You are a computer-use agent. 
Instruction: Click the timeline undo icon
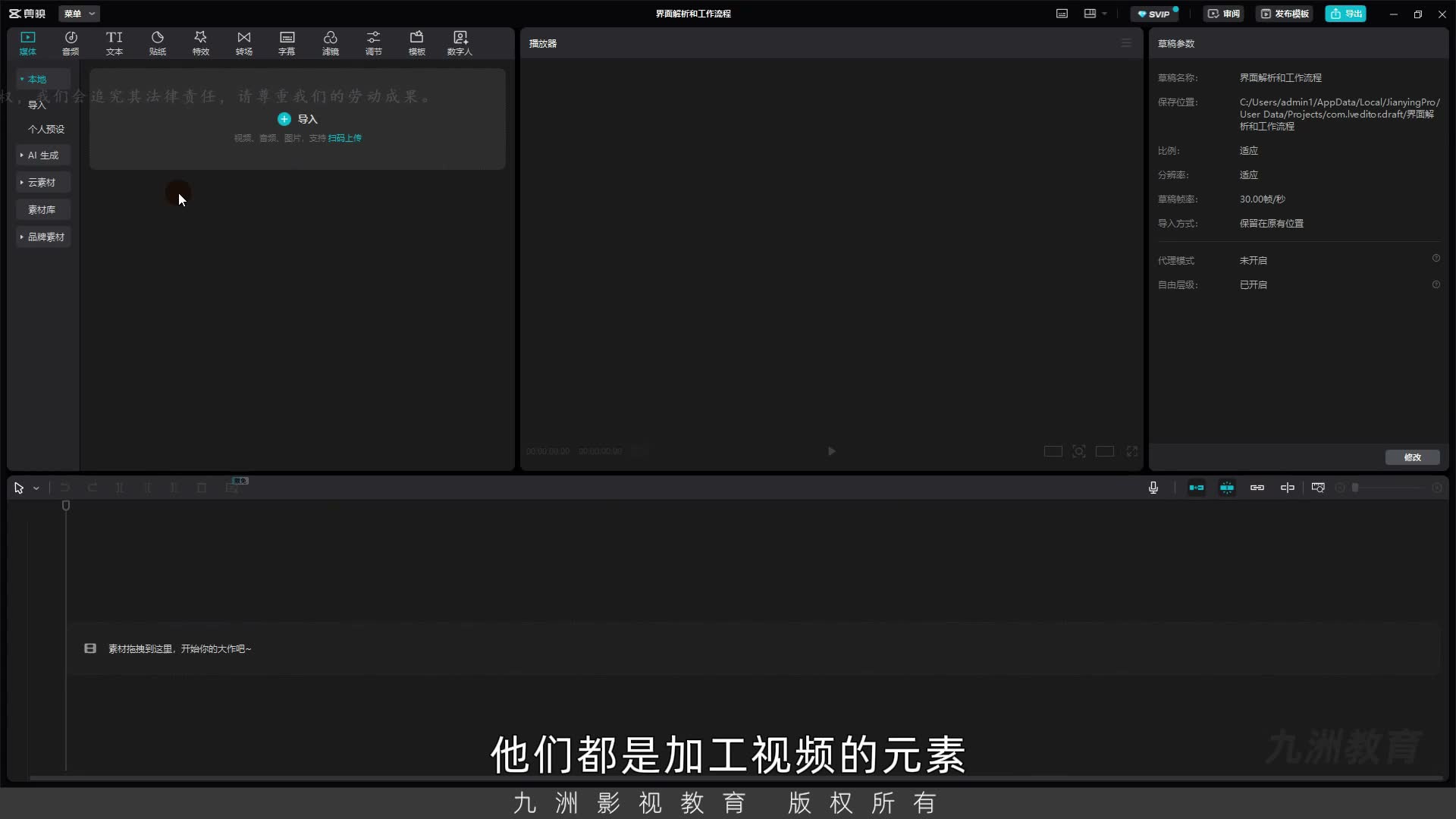[x=65, y=488]
